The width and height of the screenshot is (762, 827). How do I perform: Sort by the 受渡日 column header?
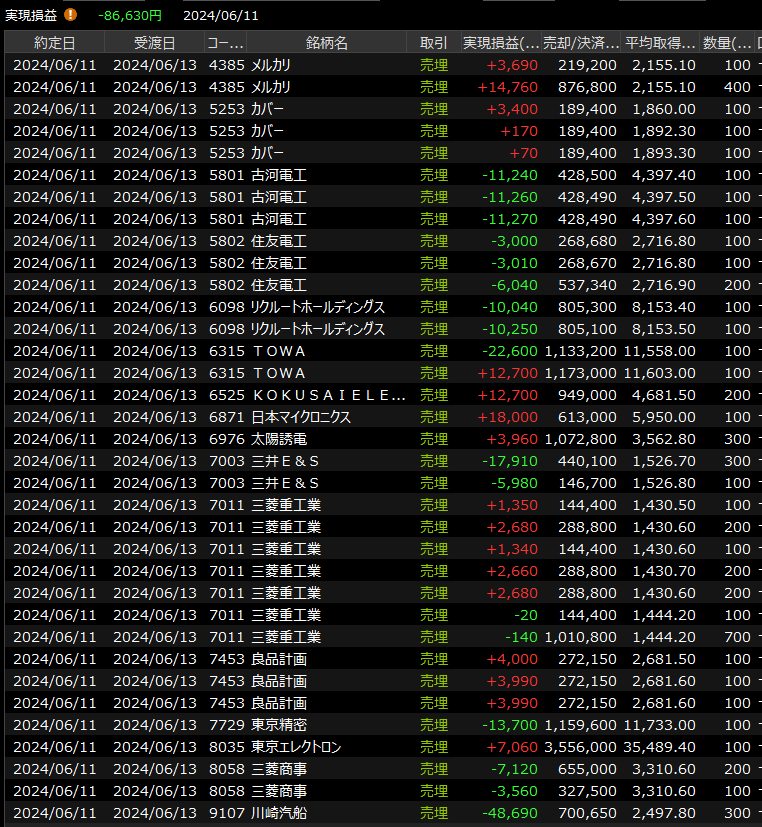pos(154,43)
